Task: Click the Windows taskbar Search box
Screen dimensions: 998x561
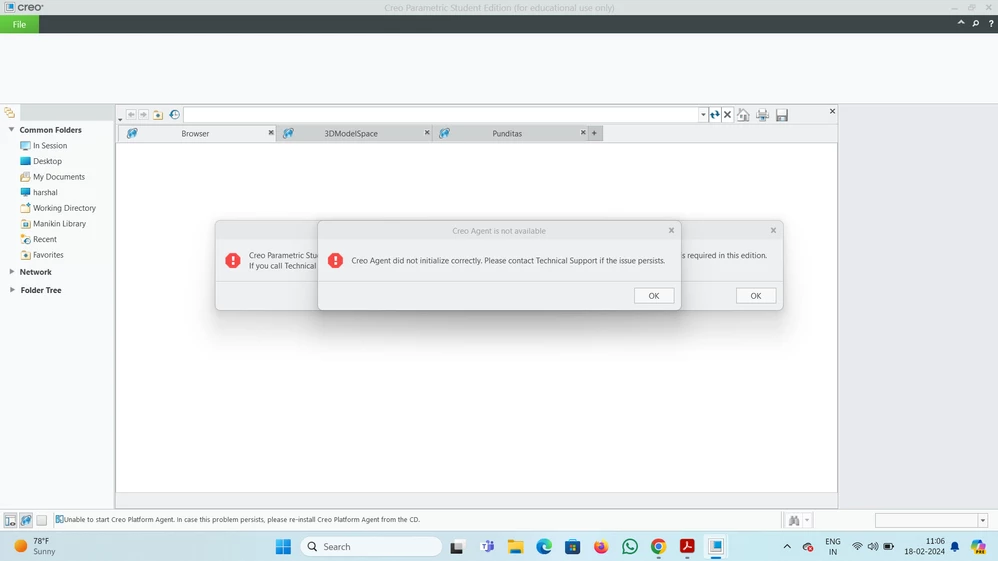Action: (371, 546)
